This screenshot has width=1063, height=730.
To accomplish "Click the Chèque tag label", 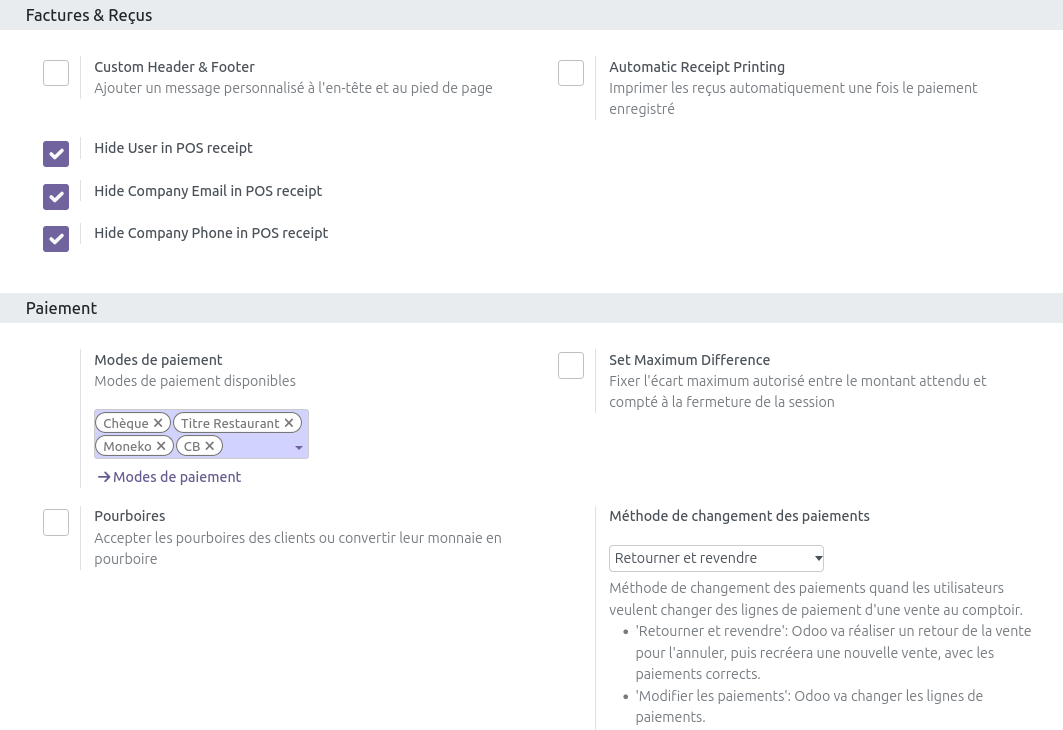I will [x=126, y=423].
